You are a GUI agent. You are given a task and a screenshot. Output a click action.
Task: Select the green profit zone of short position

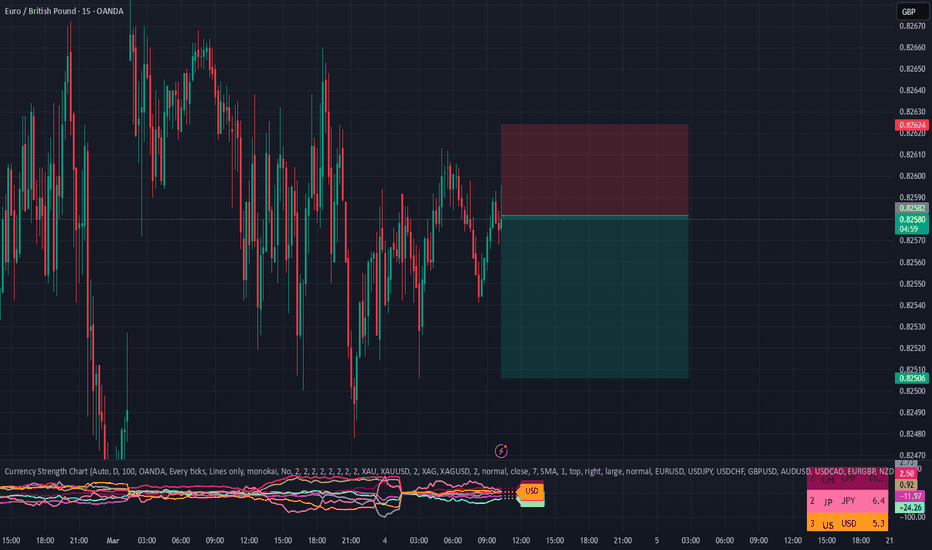(x=594, y=297)
